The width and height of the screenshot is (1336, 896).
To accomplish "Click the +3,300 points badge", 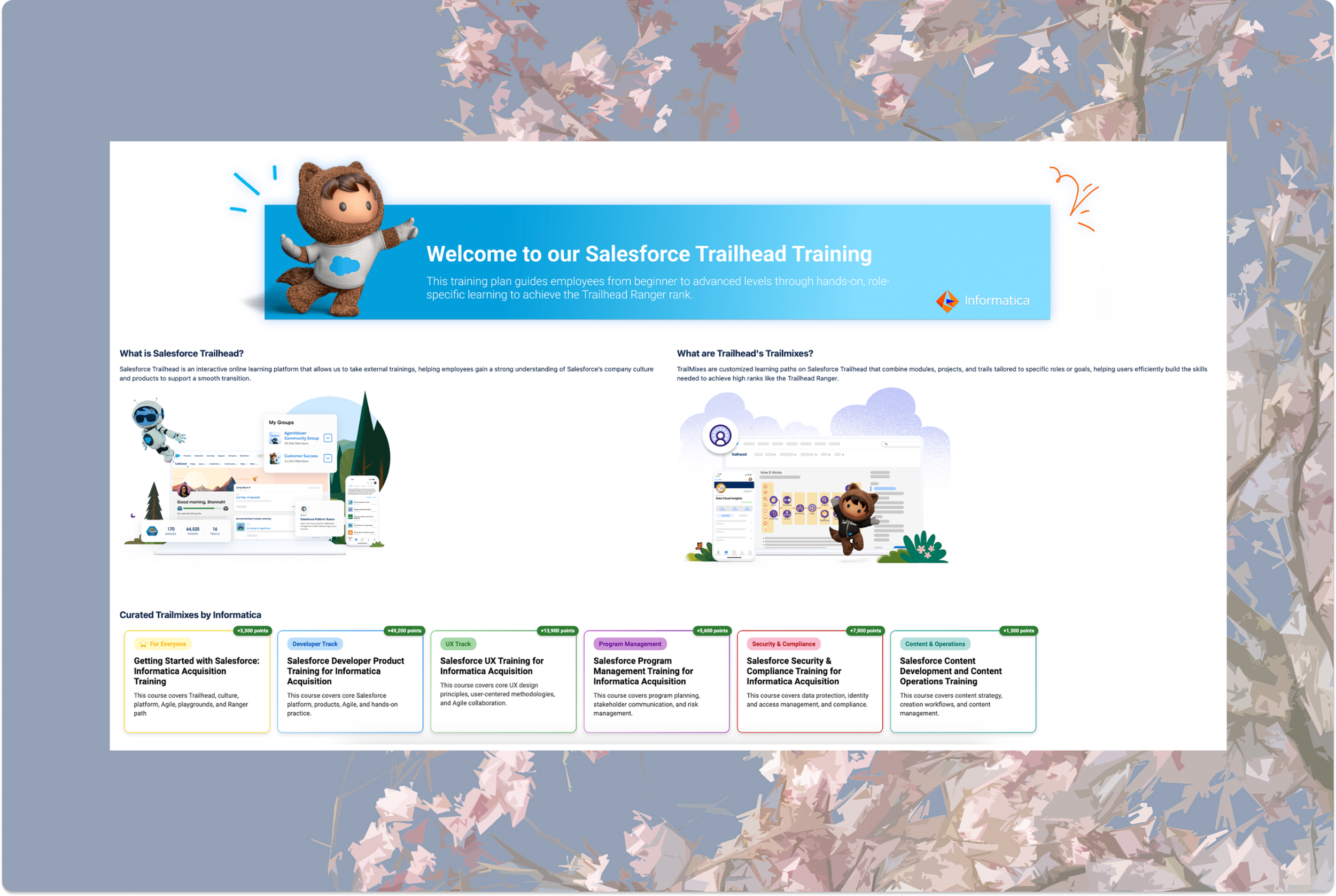I will tap(252, 631).
